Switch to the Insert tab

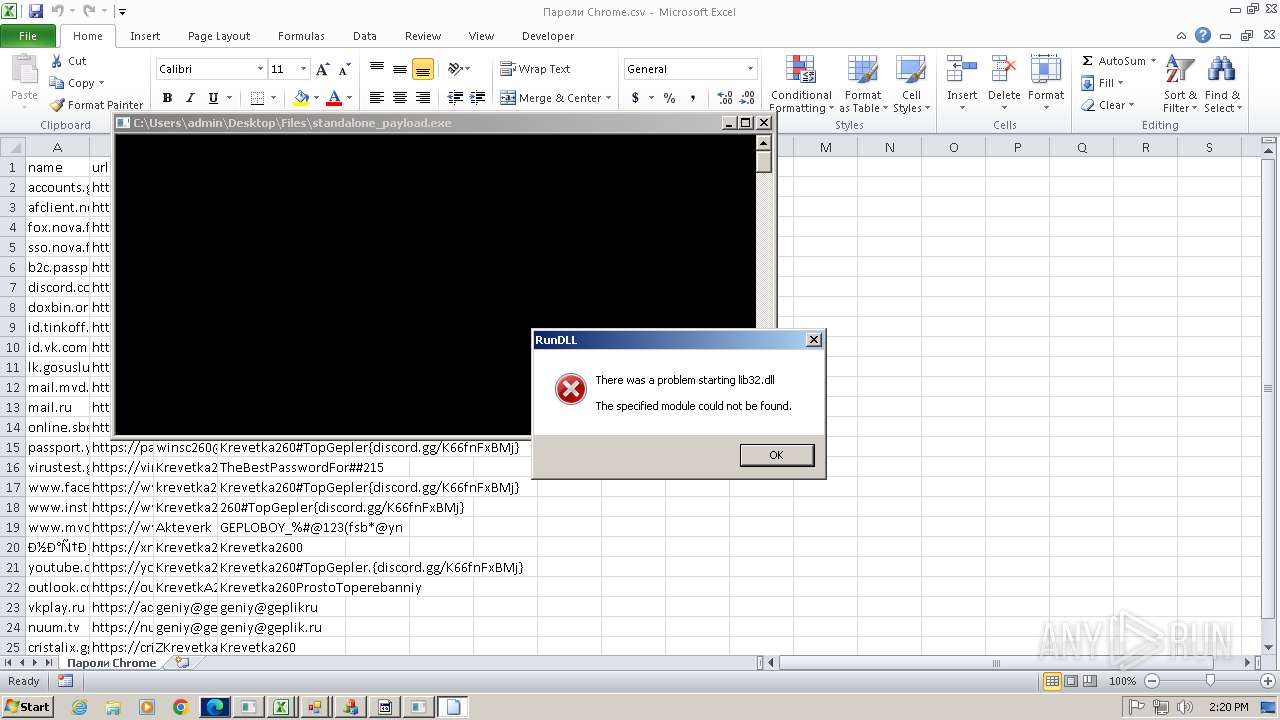(145, 36)
